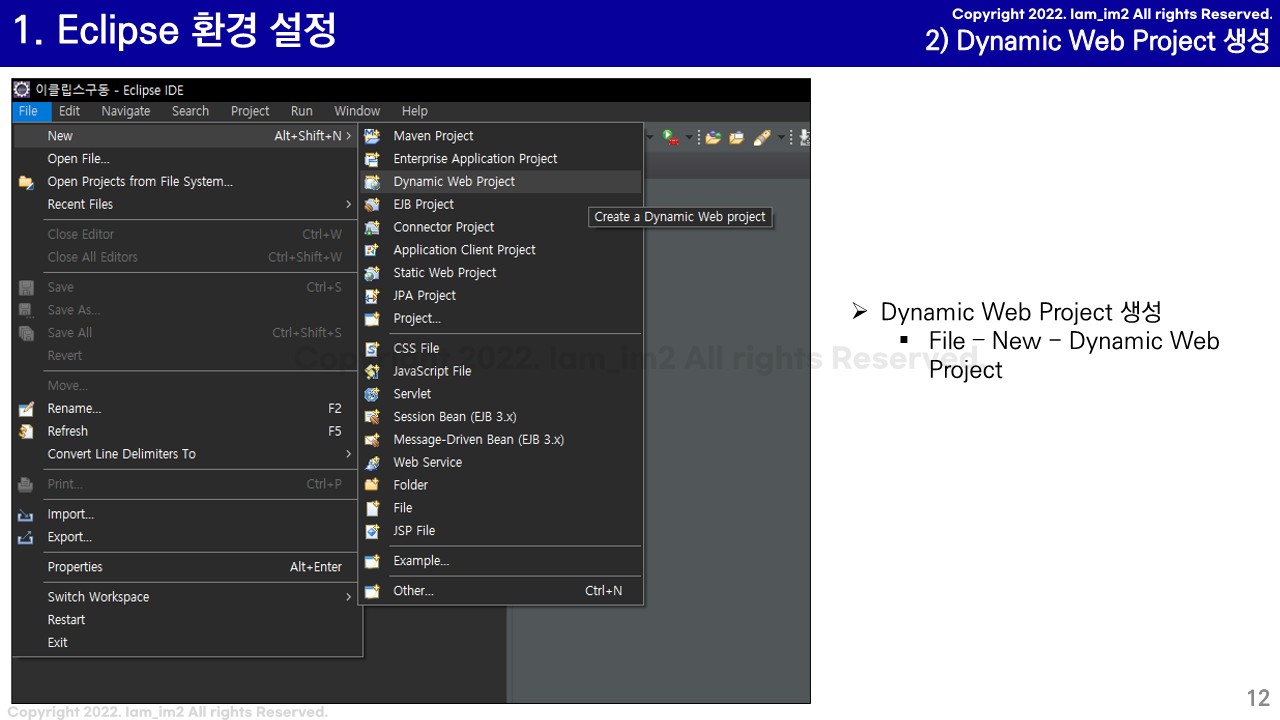Expand the Convert Line Delimiters To submenu

click(121, 453)
